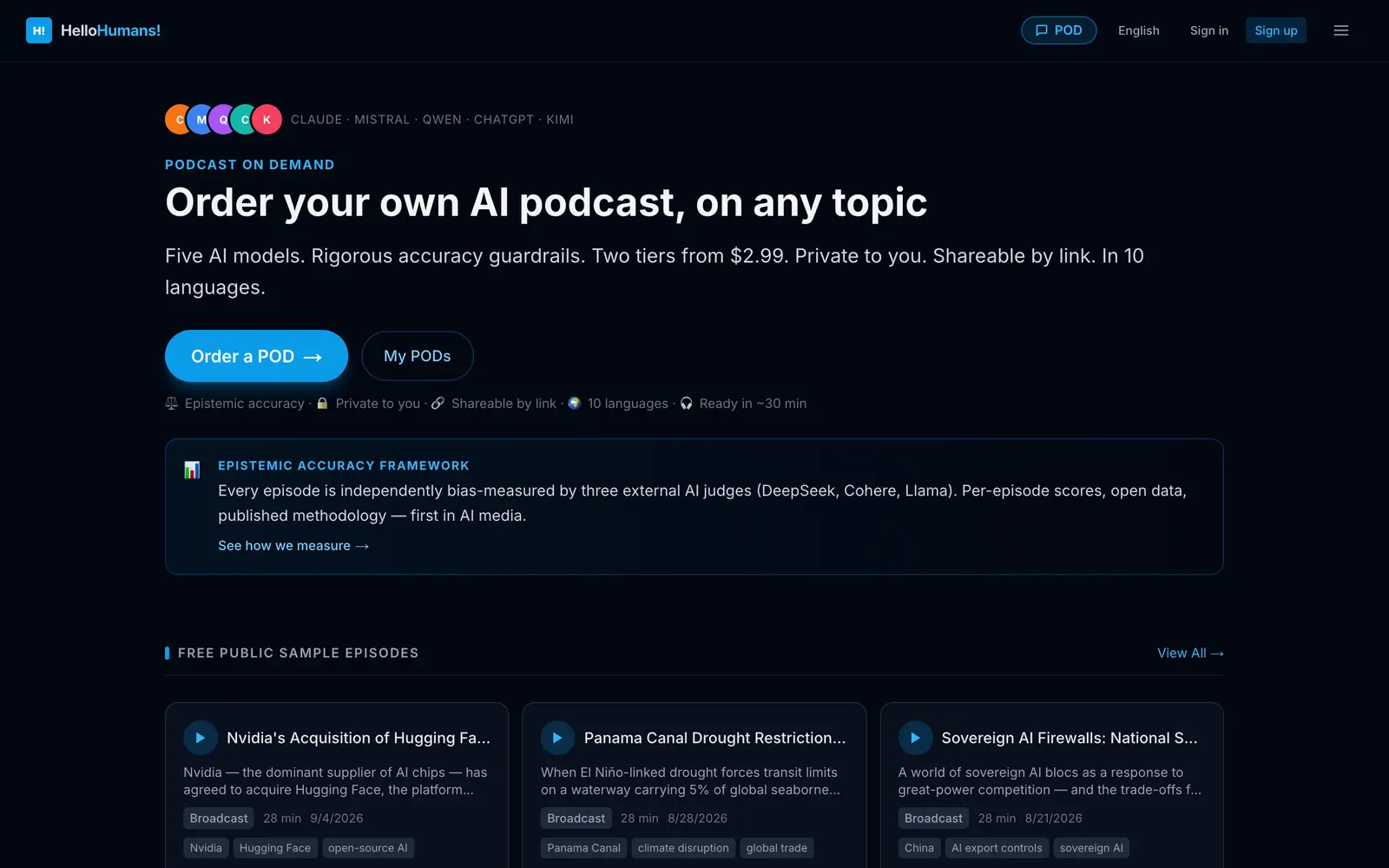Play the Panama Canal Drought episode
Screen dimensions: 1389x868
[x=557, y=738]
